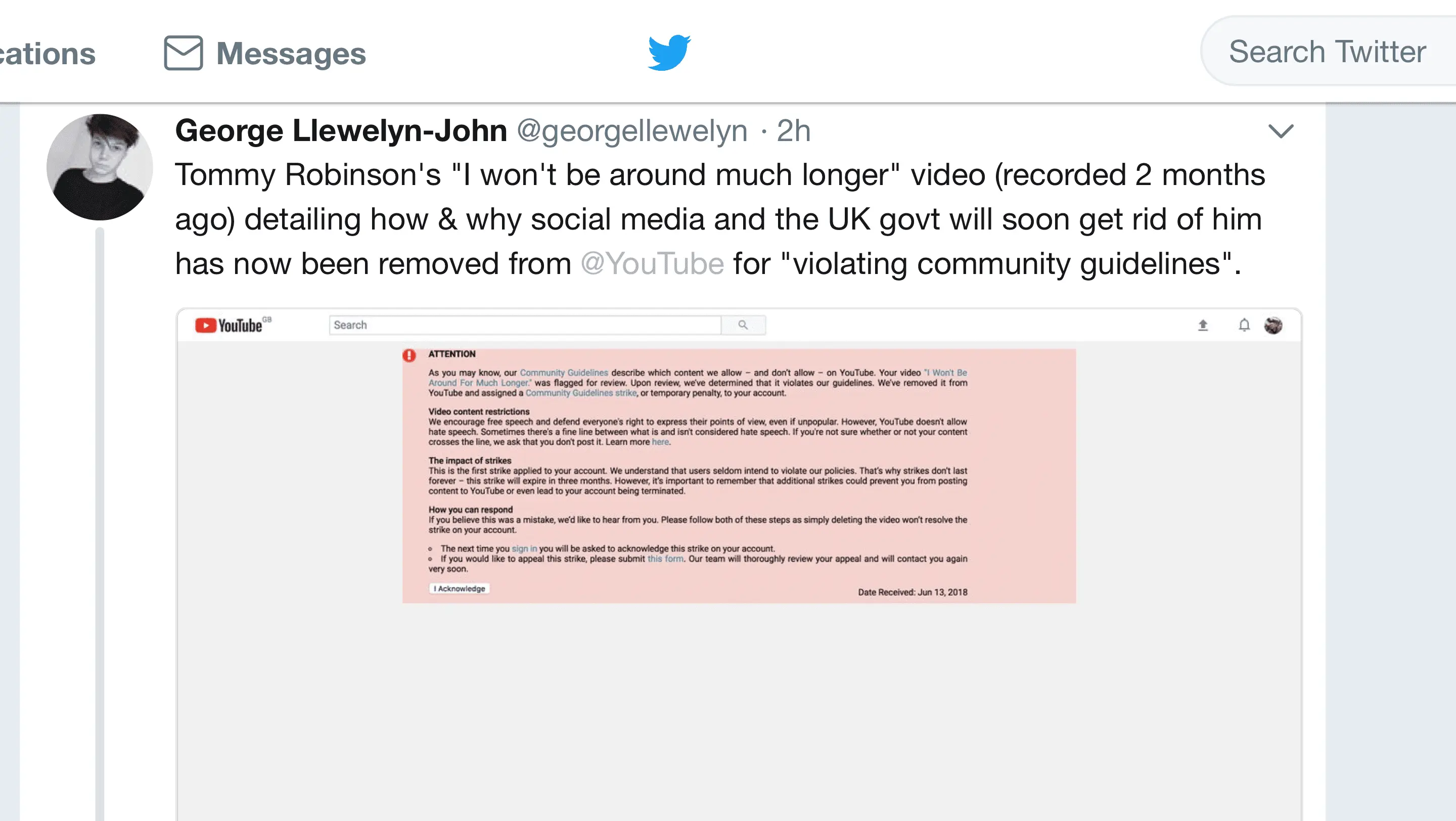
Task: Click the YouTube notifications bell icon
Action: pos(1244,325)
